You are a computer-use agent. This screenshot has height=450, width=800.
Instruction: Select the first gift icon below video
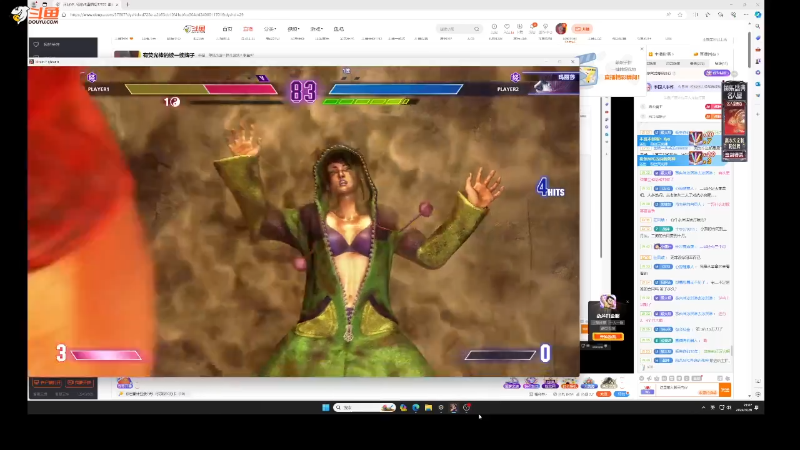pyautogui.click(x=512, y=383)
